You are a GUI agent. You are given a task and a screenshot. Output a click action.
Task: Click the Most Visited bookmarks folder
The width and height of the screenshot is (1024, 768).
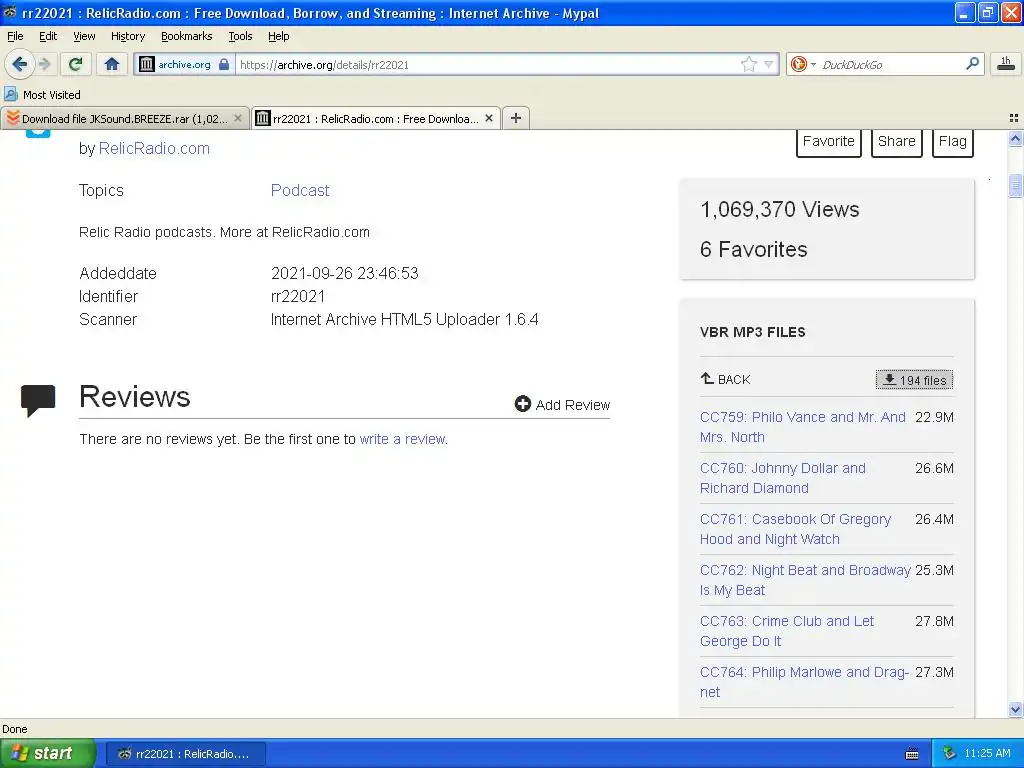(x=43, y=95)
